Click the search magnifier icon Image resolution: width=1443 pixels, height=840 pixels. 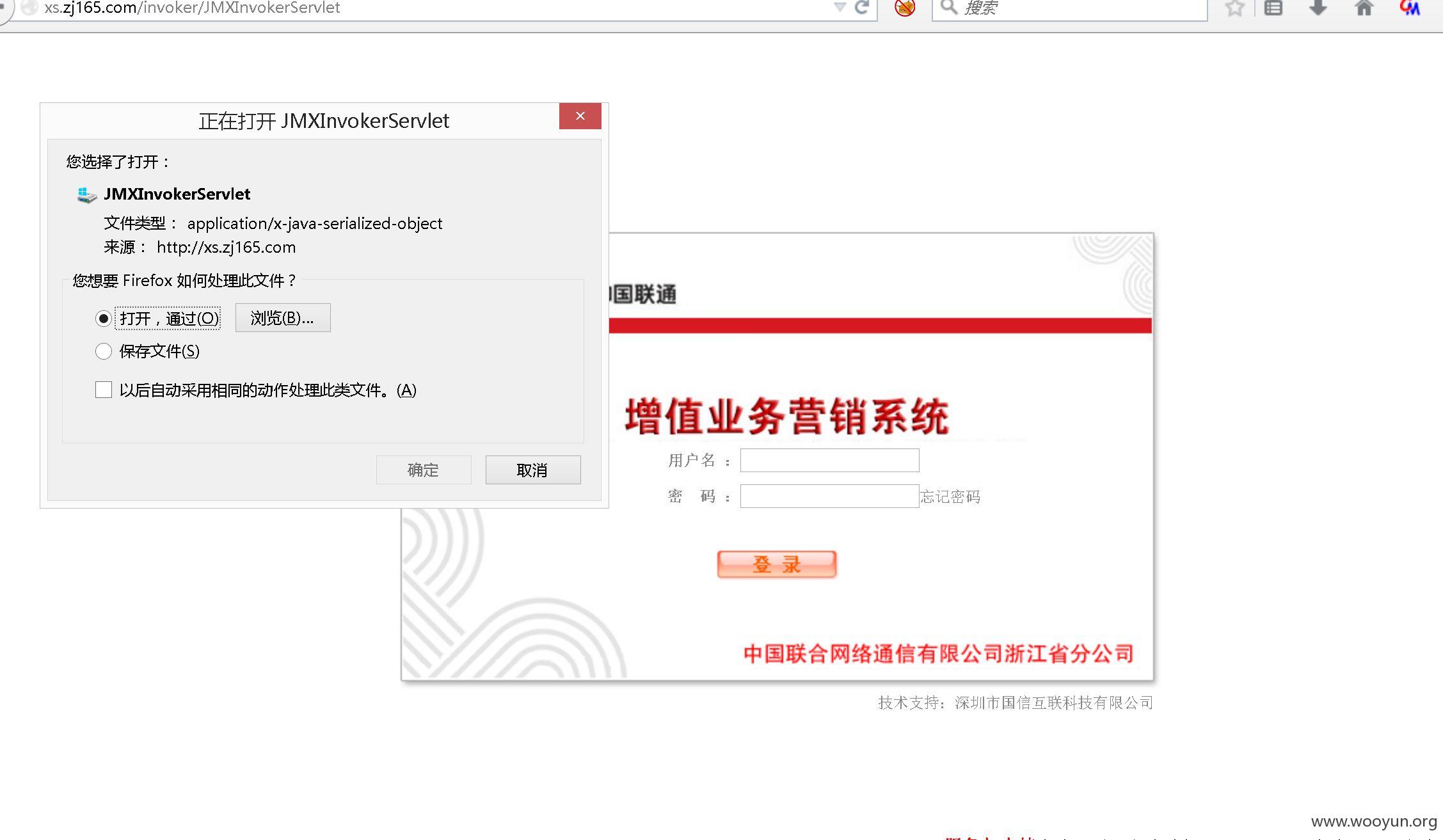[x=949, y=7]
